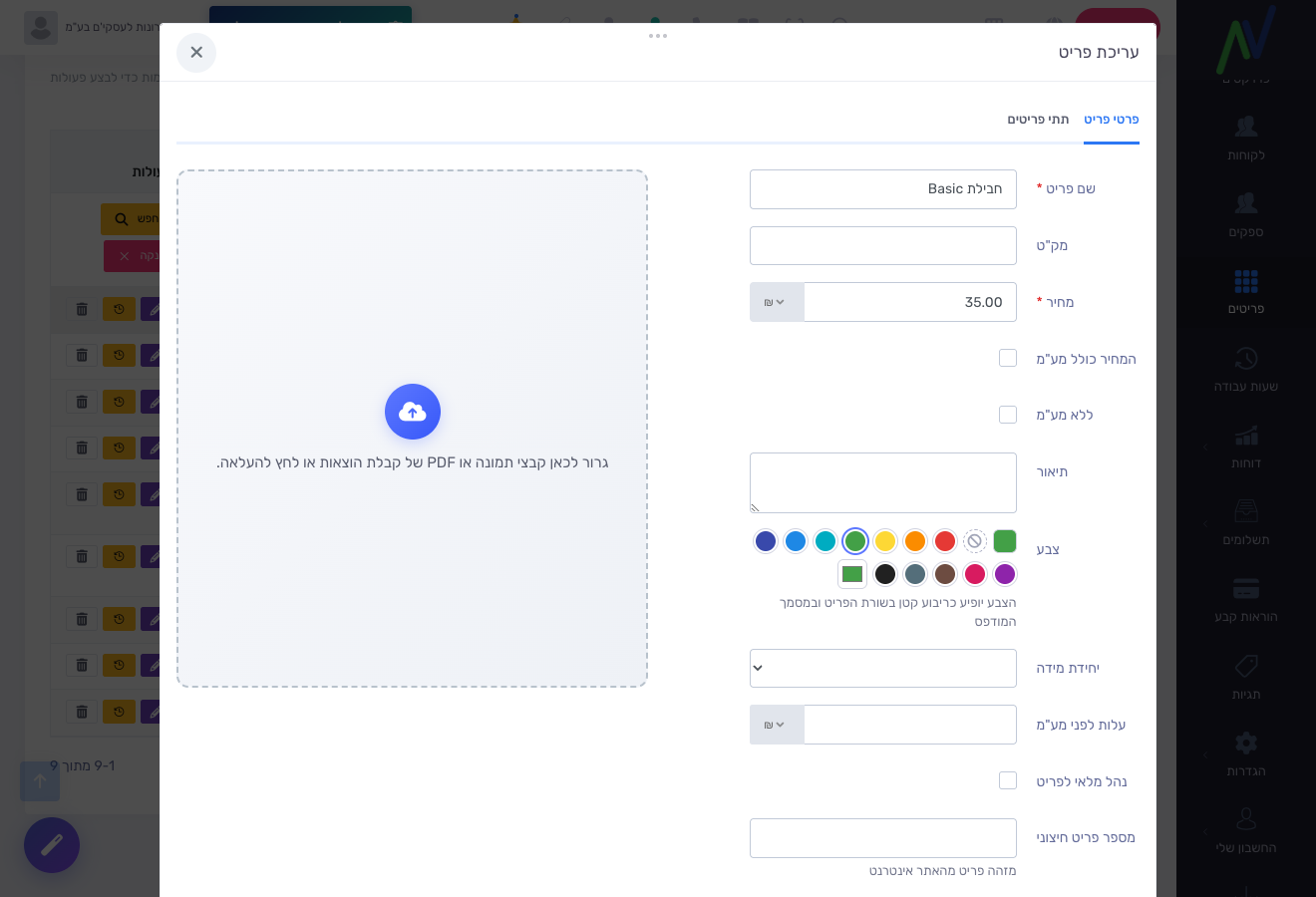Click the first row history icon
1316x897 pixels.
(119, 310)
